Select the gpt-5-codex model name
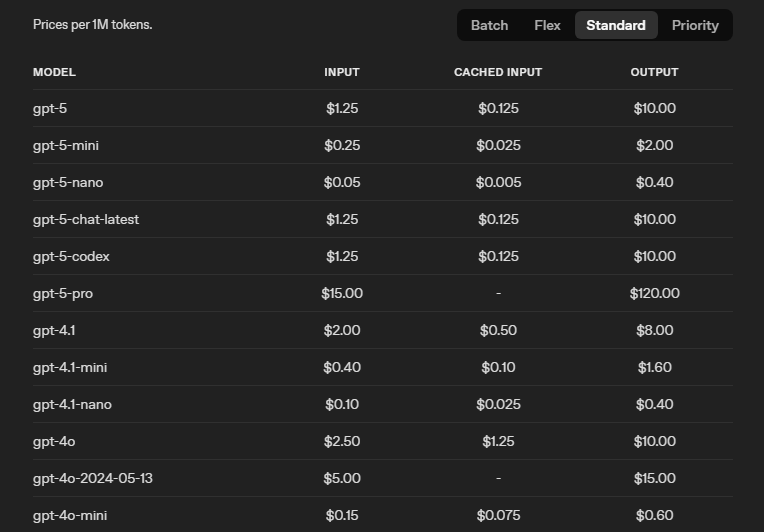Screen dimensions: 764x532 point(71,256)
